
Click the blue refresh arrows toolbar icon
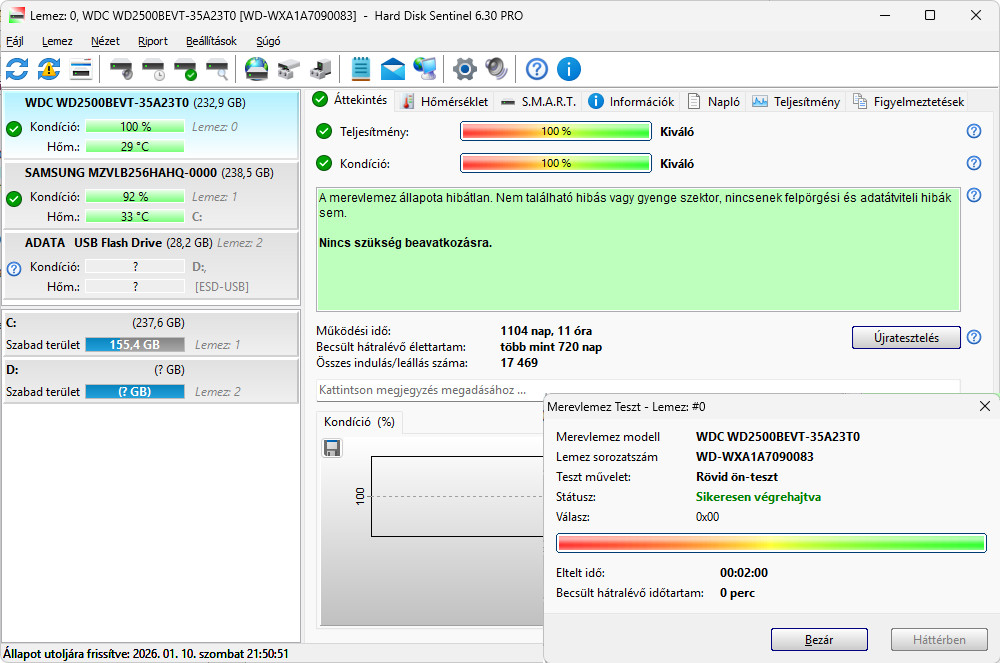point(17,69)
